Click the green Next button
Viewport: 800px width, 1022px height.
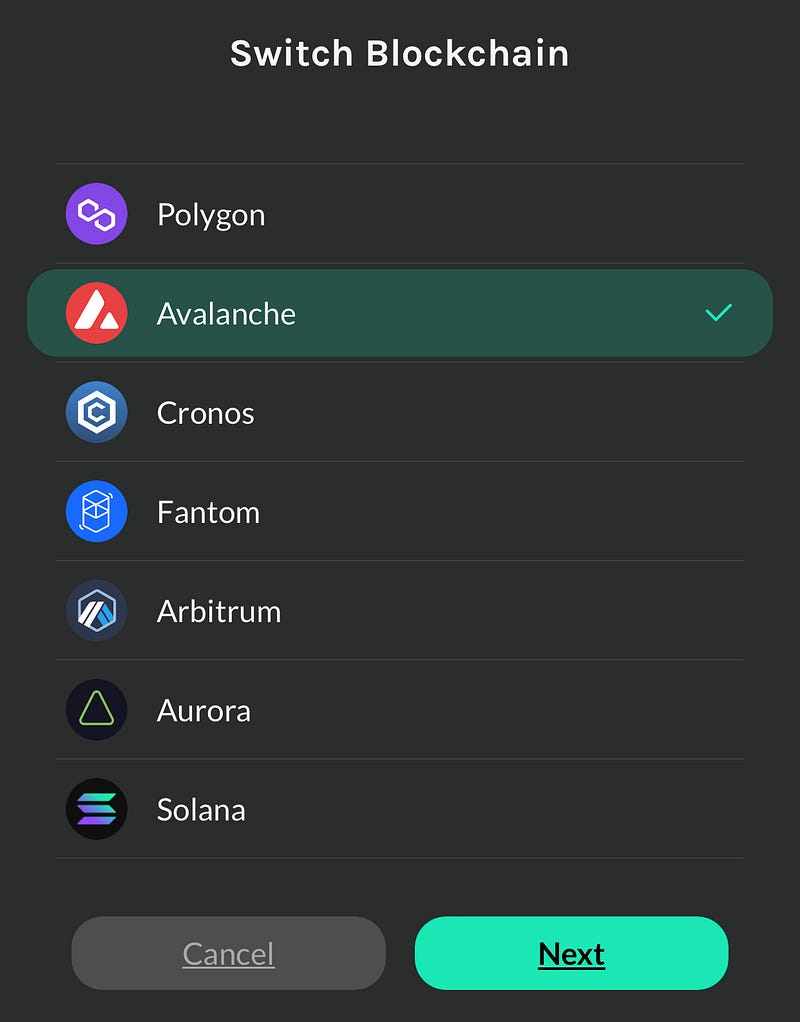point(571,953)
